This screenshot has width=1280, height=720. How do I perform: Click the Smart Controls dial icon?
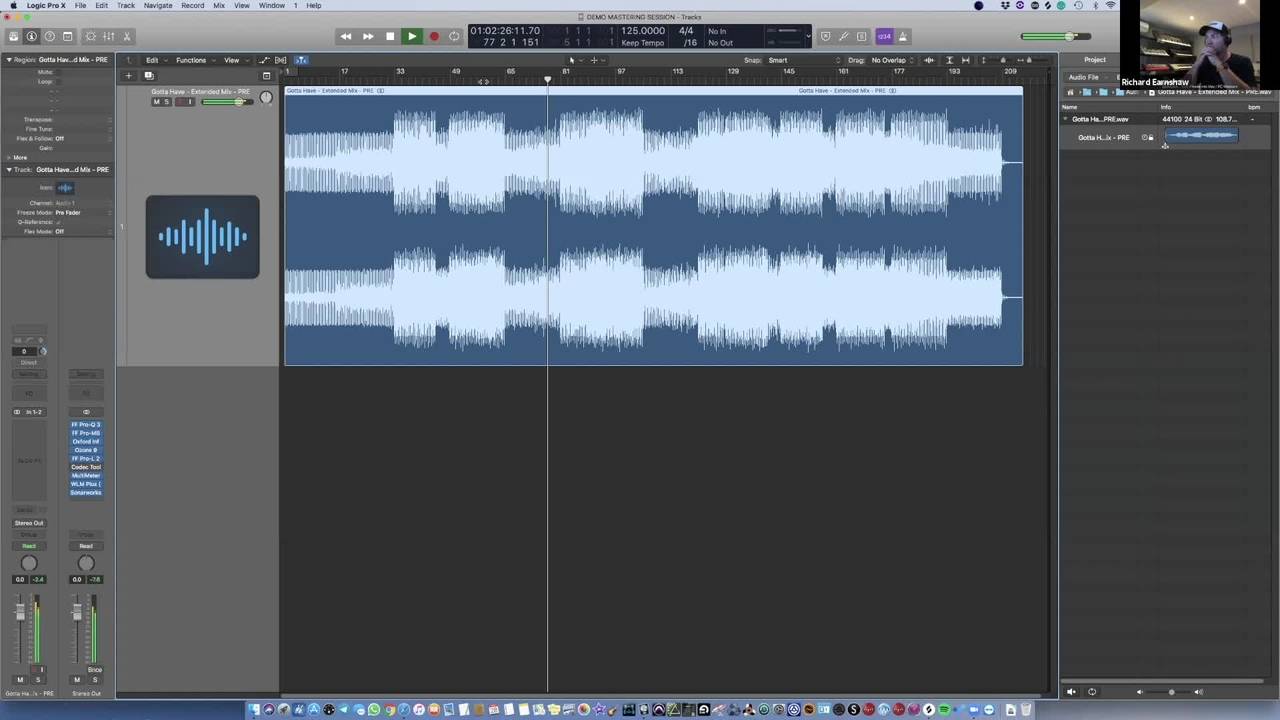[90, 36]
